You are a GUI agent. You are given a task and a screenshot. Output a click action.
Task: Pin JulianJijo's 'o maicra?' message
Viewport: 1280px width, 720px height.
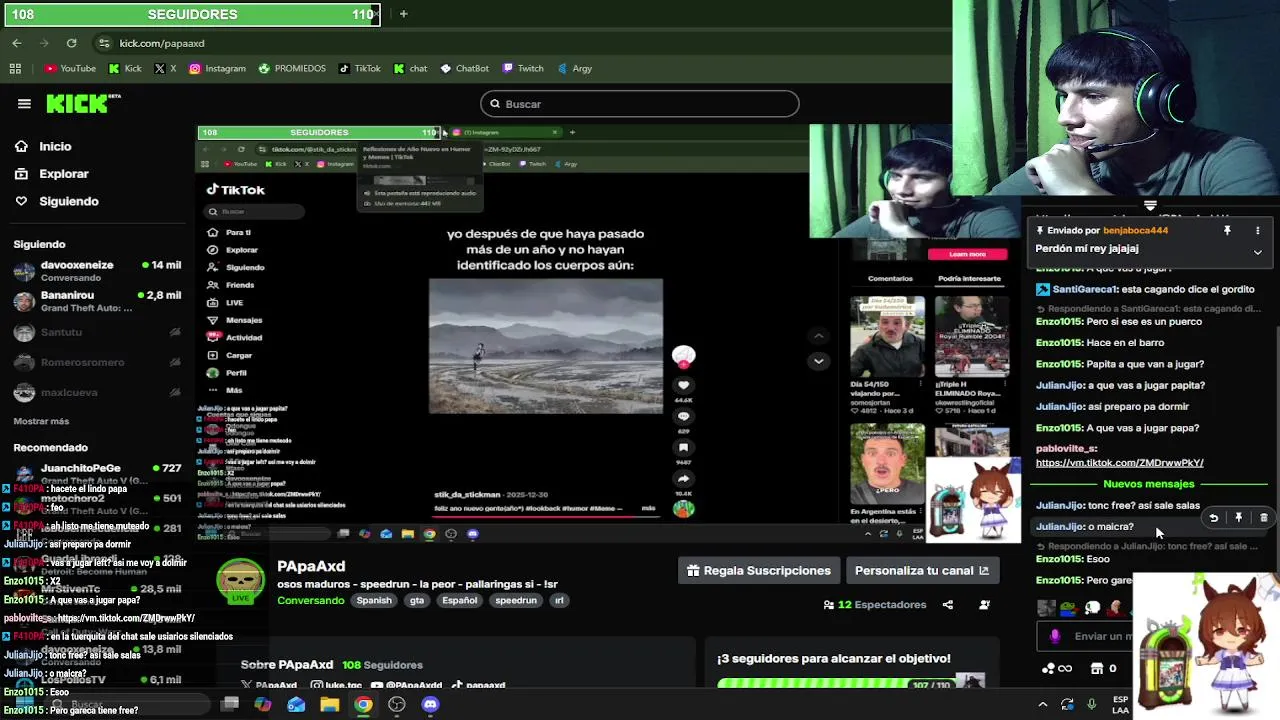1238,518
